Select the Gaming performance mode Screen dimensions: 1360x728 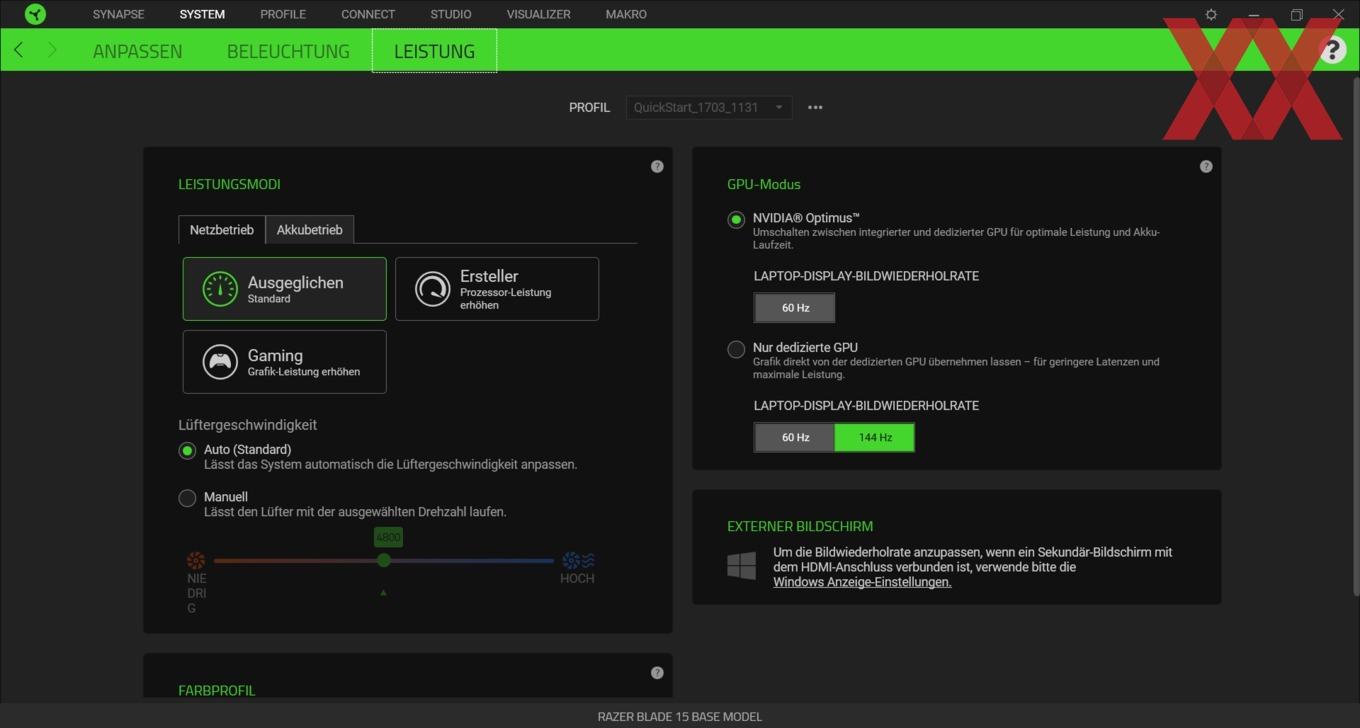coord(284,362)
